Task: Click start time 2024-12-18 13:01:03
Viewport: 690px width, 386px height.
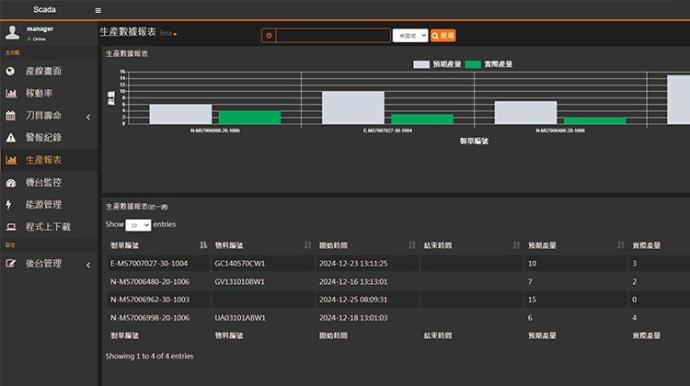Action: pyautogui.click(x=353, y=317)
